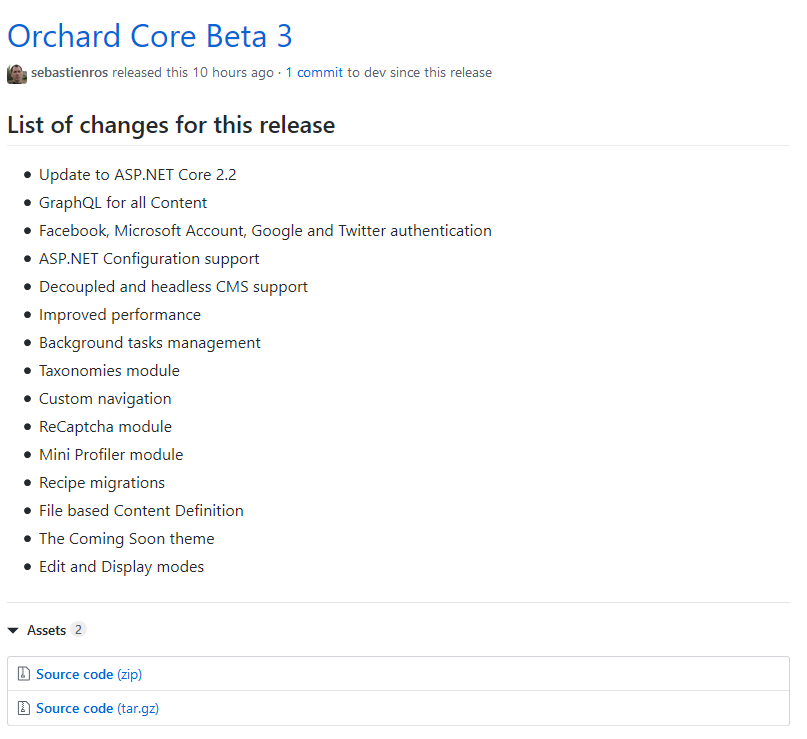Download Source code (zip)
The width and height of the screenshot is (807, 739).
pyautogui.click(x=89, y=674)
